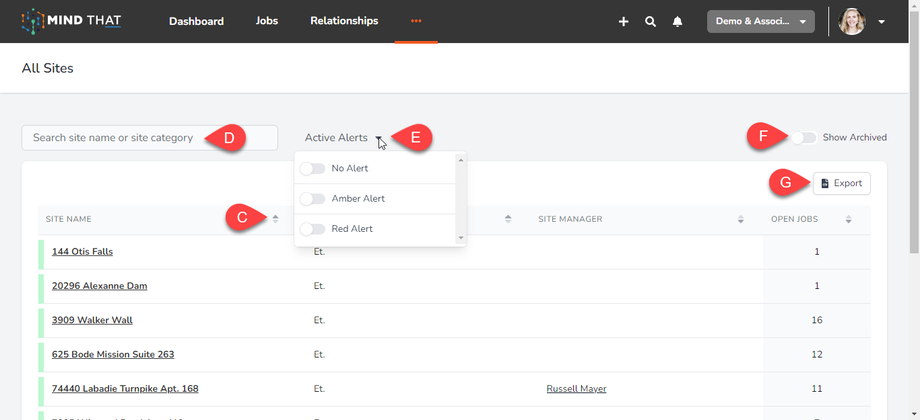This screenshot has height=420, width=920.
Task: Sort by Open Jobs column arrows
Action: [x=848, y=219]
